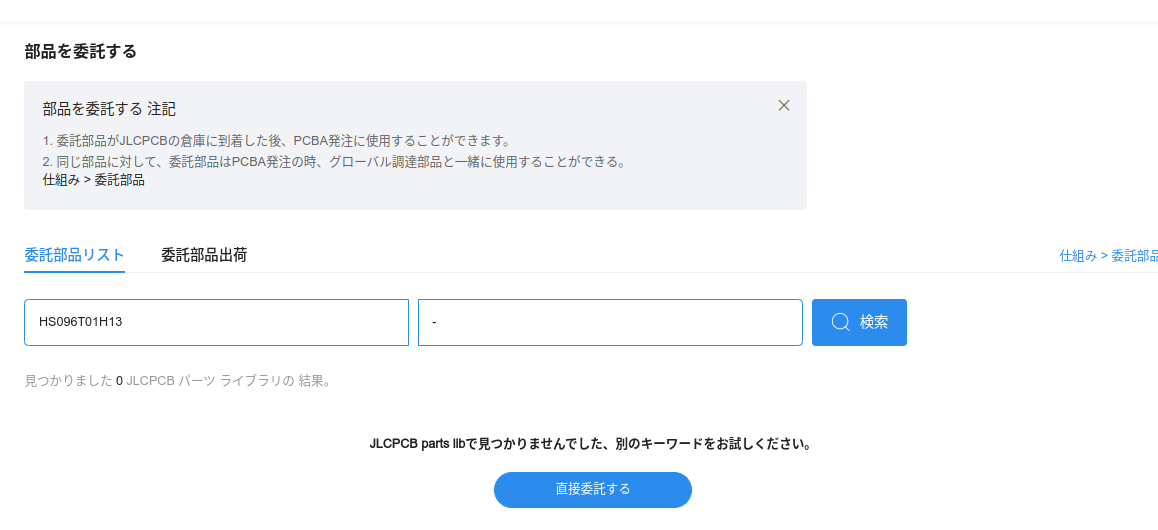
Task: Click the magnifier icon in the 検索 button
Action: [840, 322]
